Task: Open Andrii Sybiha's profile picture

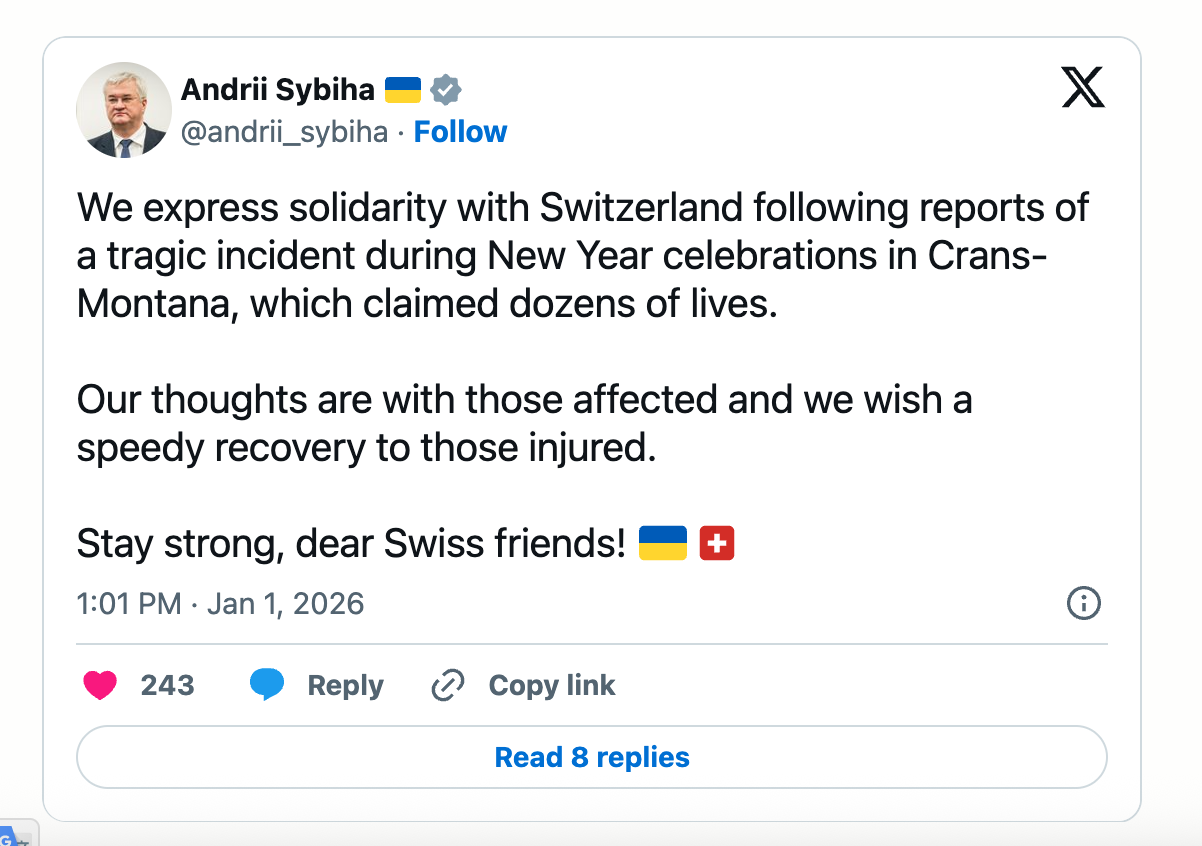Action: coord(124,110)
